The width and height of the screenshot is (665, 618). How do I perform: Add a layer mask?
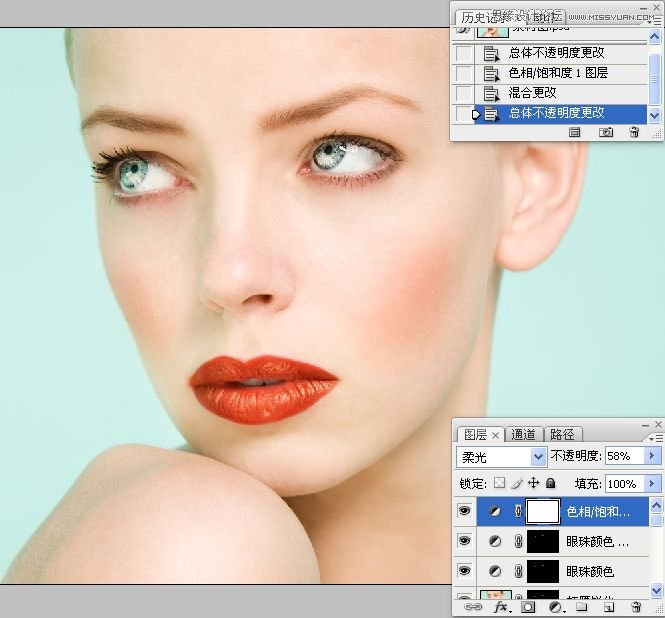pyautogui.click(x=528, y=607)
